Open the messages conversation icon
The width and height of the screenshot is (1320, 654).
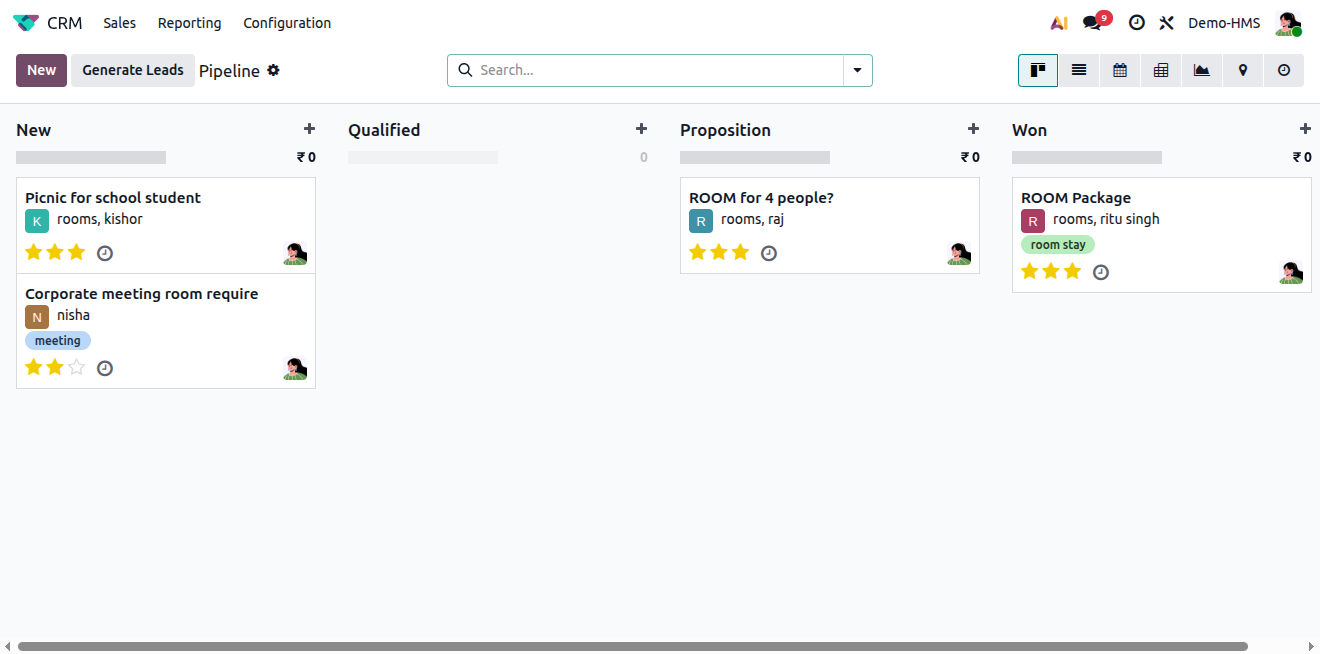pyautogui.click(x=1092, y=23)
